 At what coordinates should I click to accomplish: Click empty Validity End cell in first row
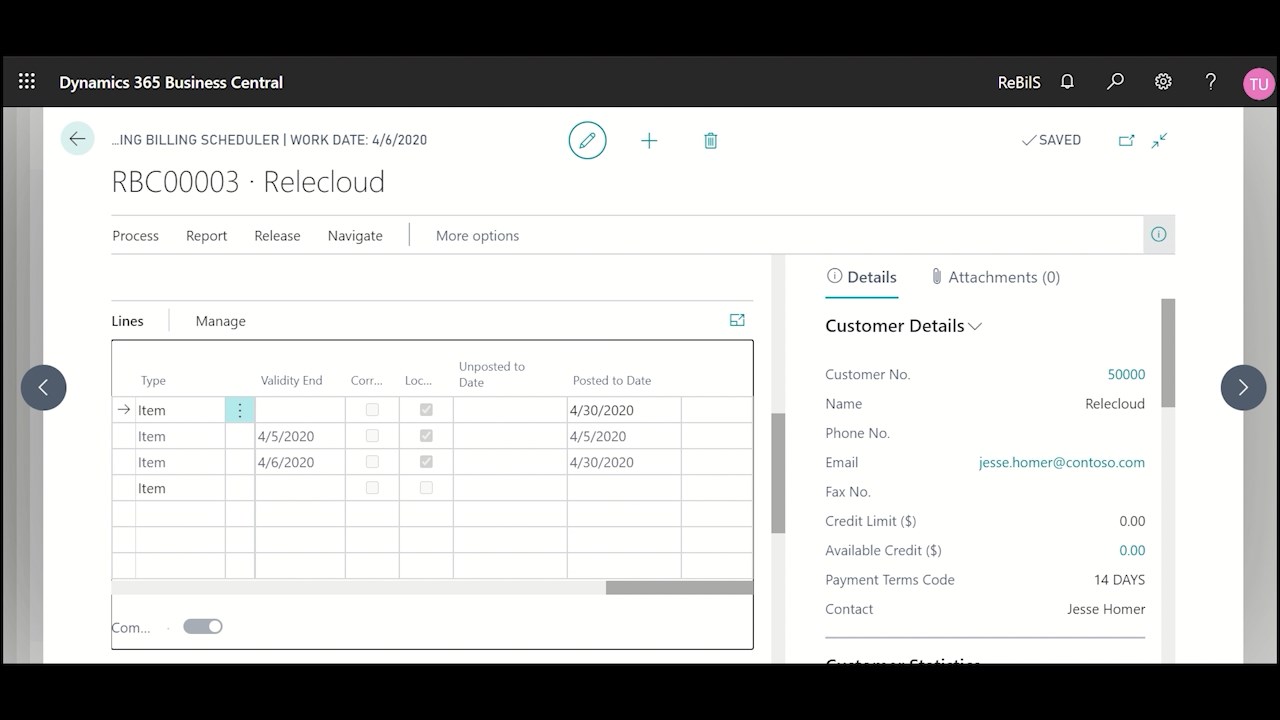[300, 410]
